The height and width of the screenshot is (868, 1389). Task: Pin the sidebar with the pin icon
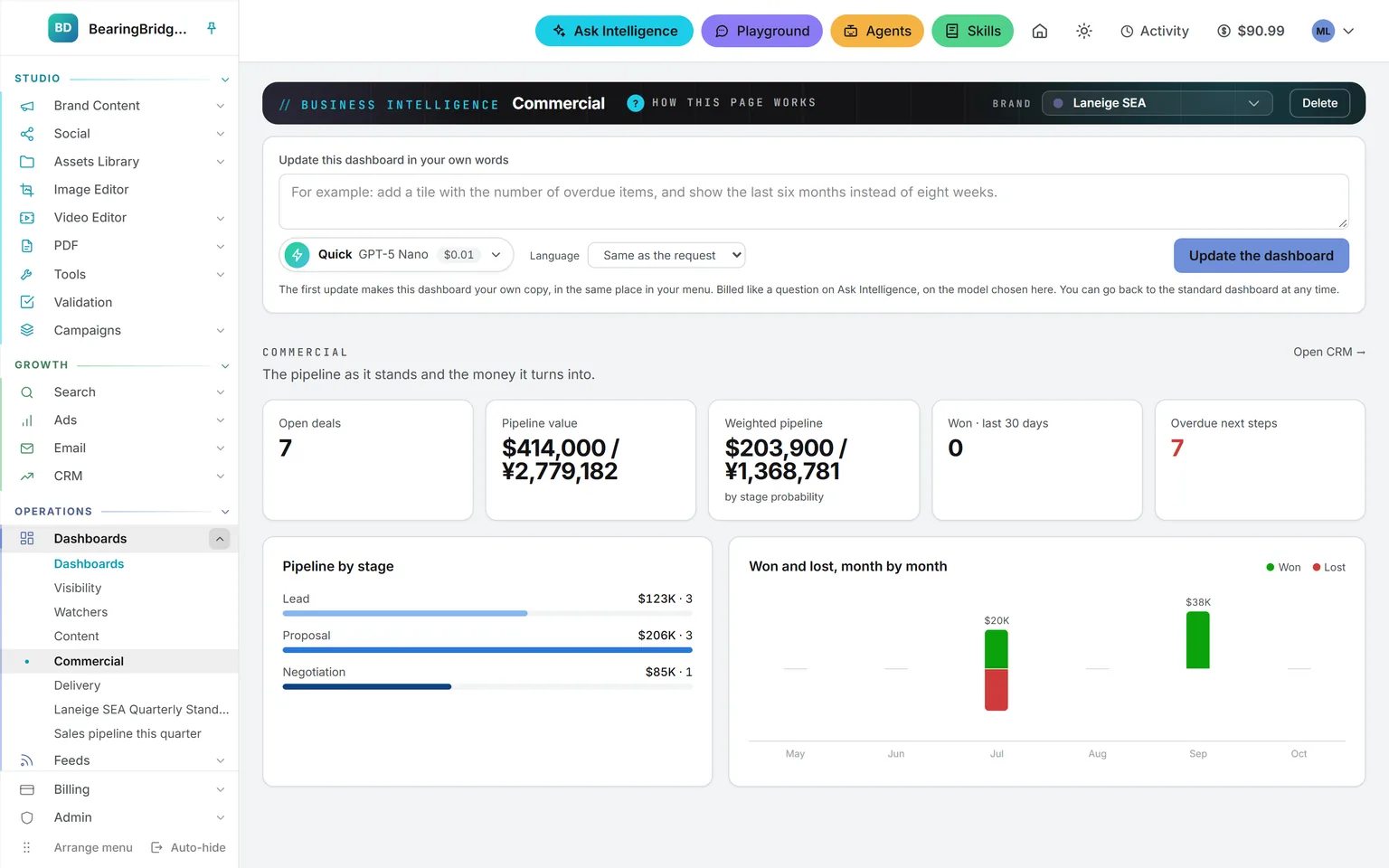point(212,28)
